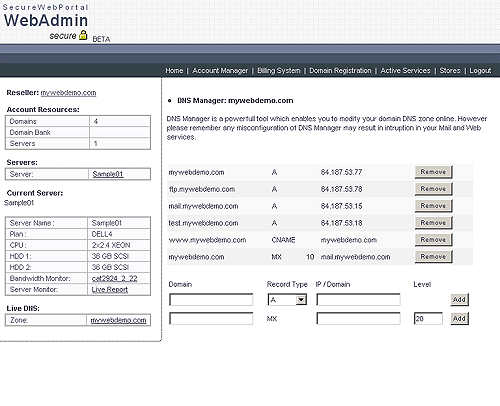The image size is (500, 406).
Task: Remove the www.mywebdemo.com CNAME record
Action: click(x=433, y=240)
